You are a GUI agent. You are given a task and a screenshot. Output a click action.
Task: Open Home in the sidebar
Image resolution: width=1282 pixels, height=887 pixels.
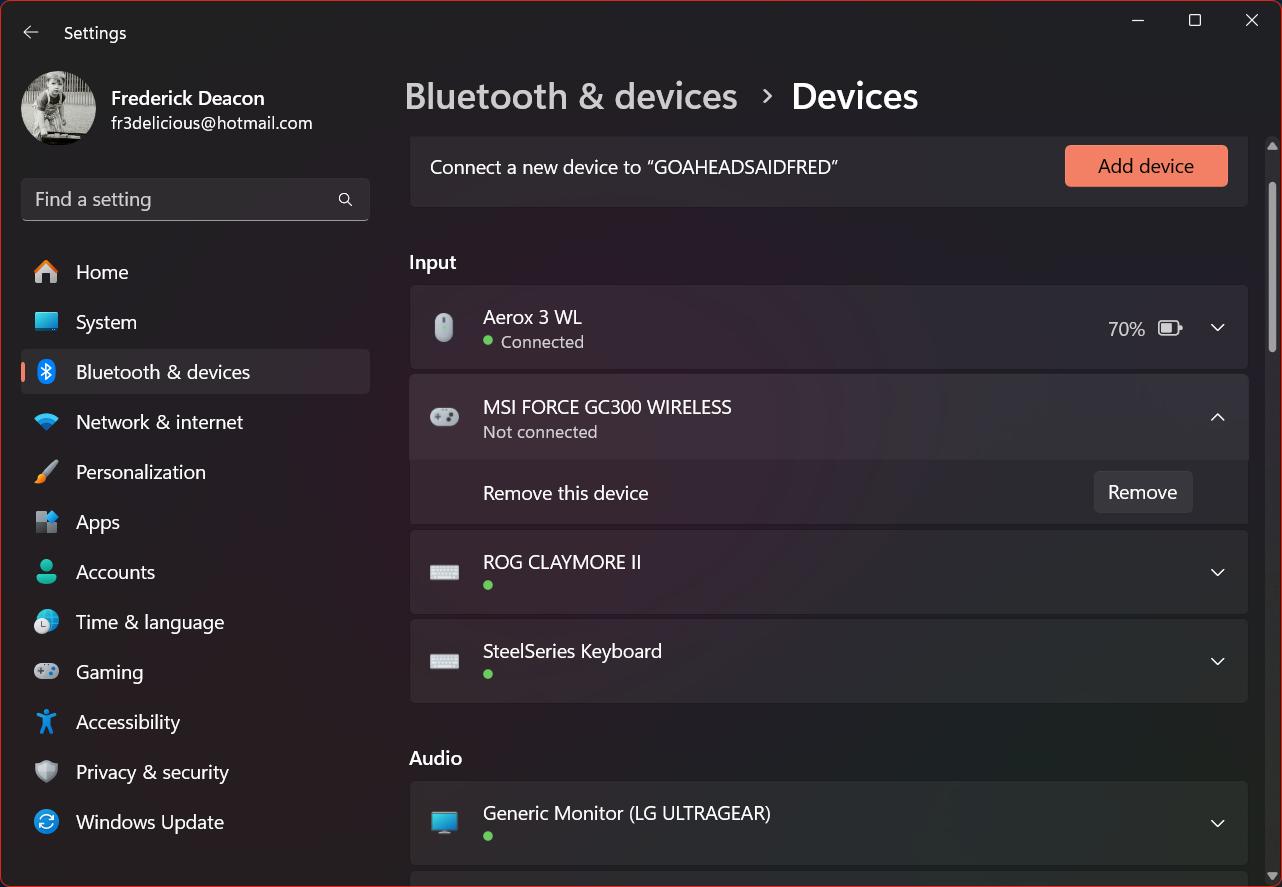click(195, 272)
